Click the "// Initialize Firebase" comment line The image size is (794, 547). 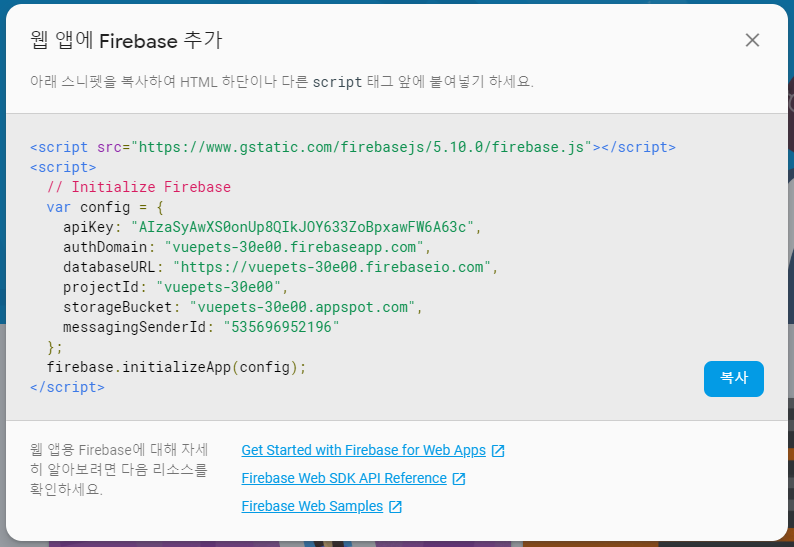139,187
